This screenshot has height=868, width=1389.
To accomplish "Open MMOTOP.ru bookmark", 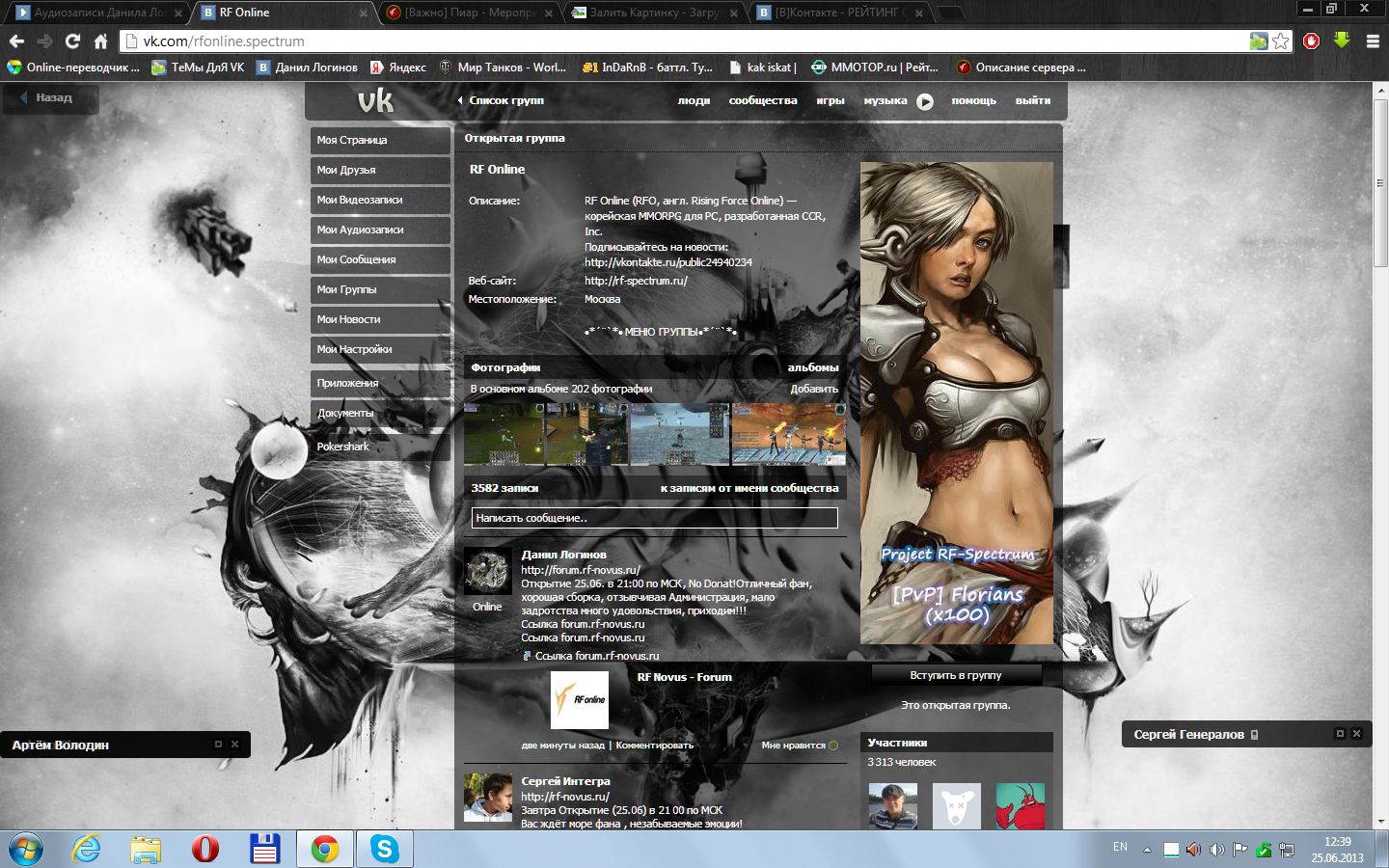I will point(875,68).
